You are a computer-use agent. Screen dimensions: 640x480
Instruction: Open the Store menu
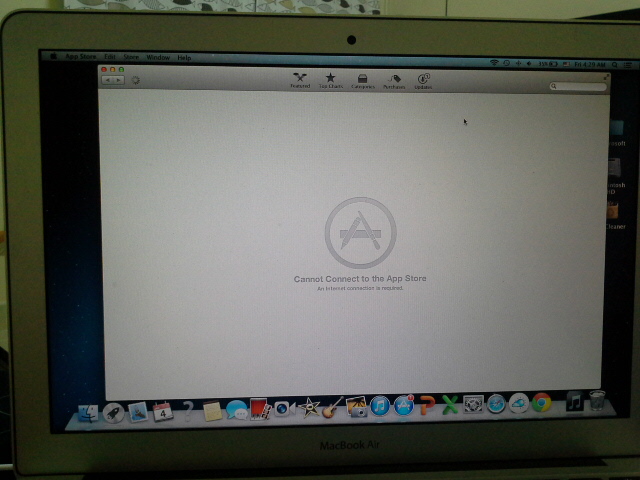(x=131, y=57)
